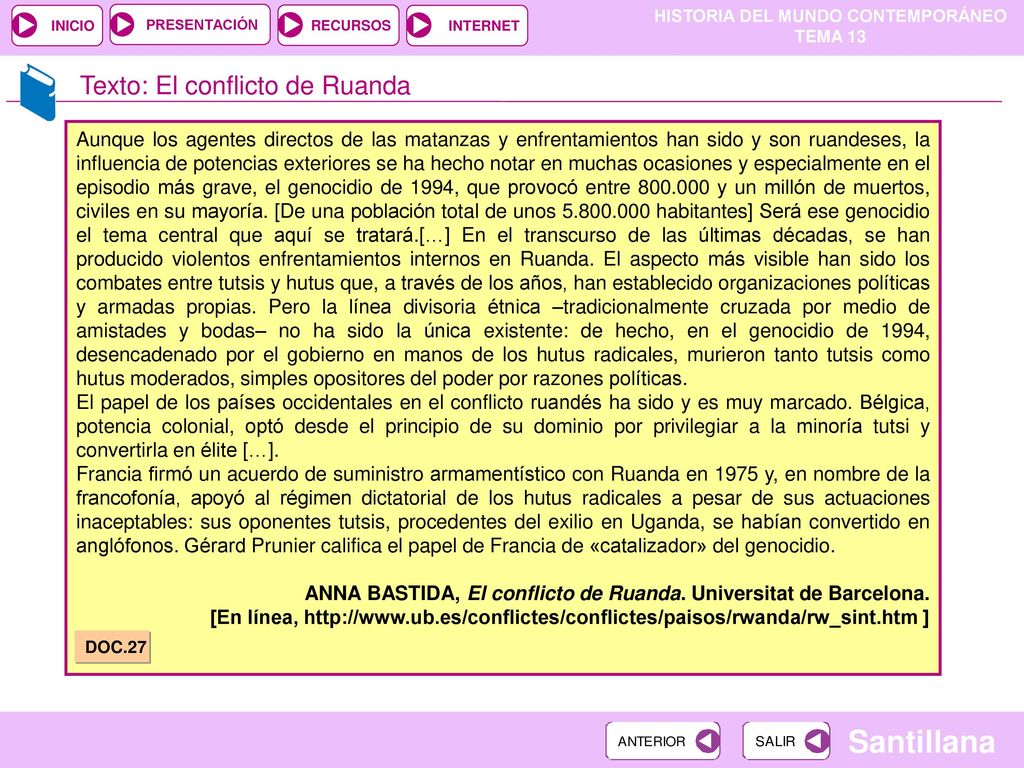Click the line starting 'Francia firmó un acuerdo'
Screen dimensions: 1024x768
pyautogui.click(x=503, y=474)
